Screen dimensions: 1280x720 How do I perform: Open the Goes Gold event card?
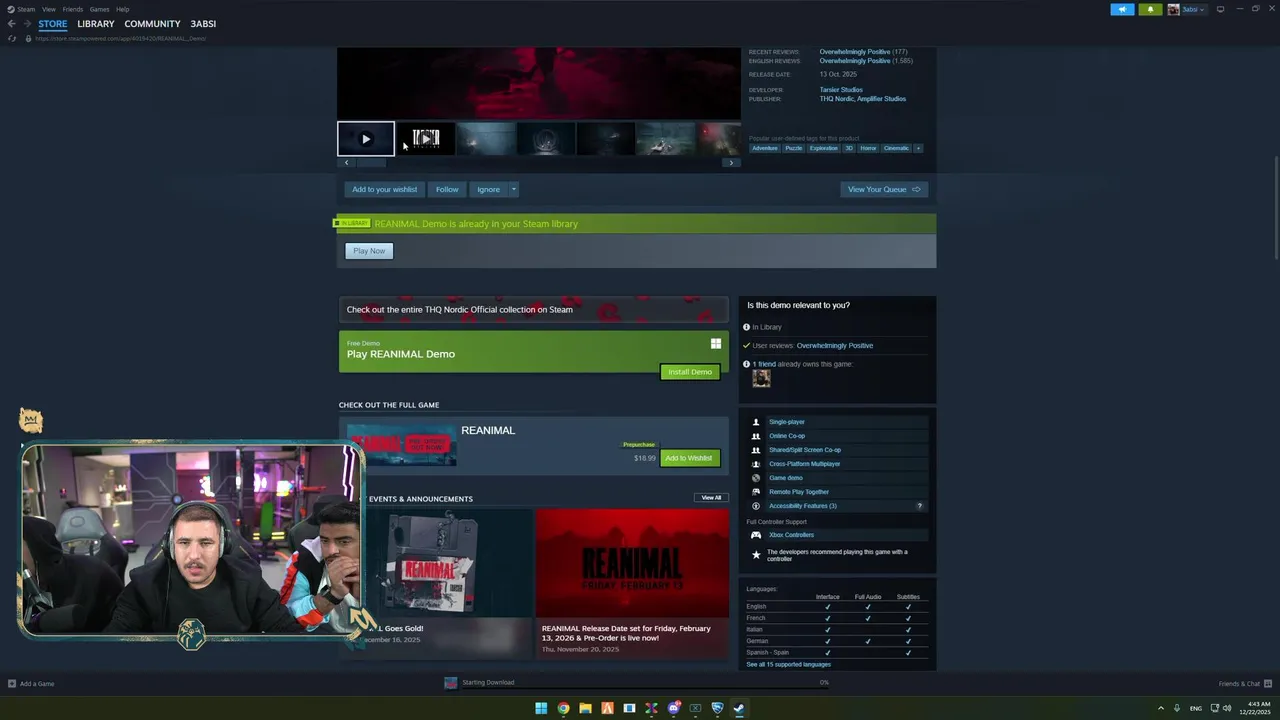(449, 583)
